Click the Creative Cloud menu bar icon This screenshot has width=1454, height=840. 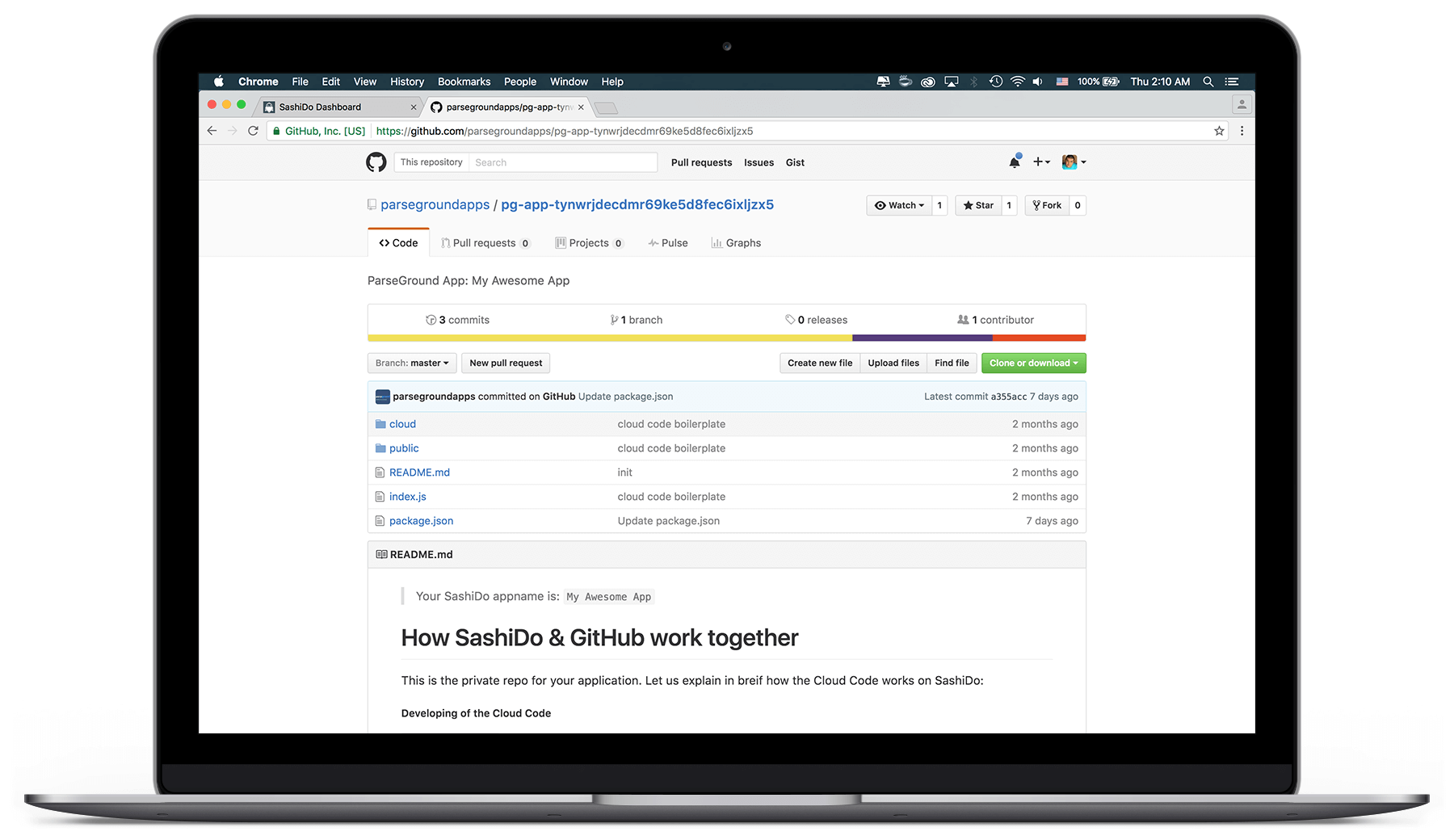point(928,82)
